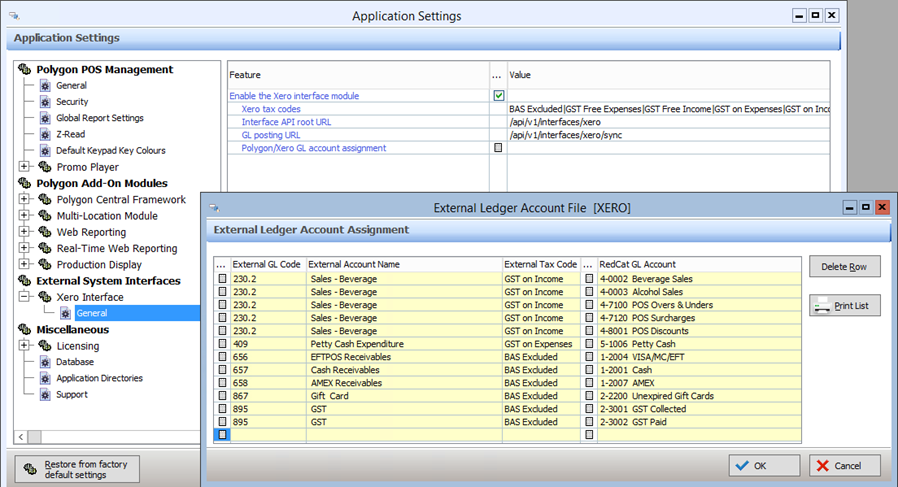This screenshot has width=898, height=487.
Task: Click the Database gear icon
Action: tap(45, 362)
